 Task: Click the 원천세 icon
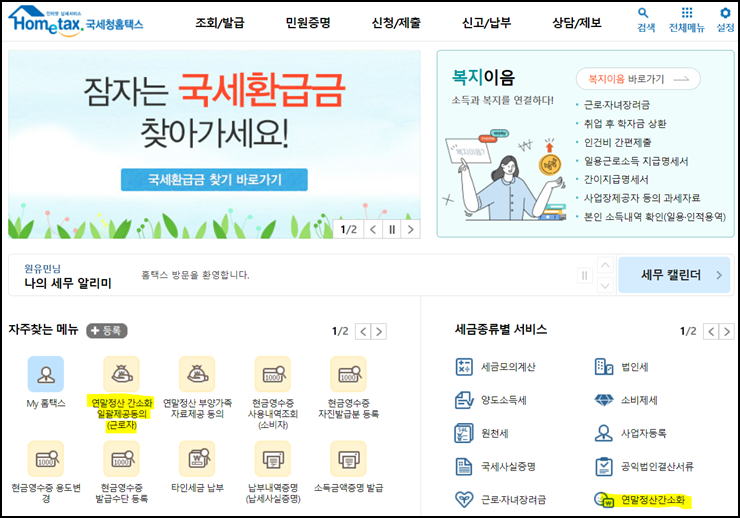464,433
